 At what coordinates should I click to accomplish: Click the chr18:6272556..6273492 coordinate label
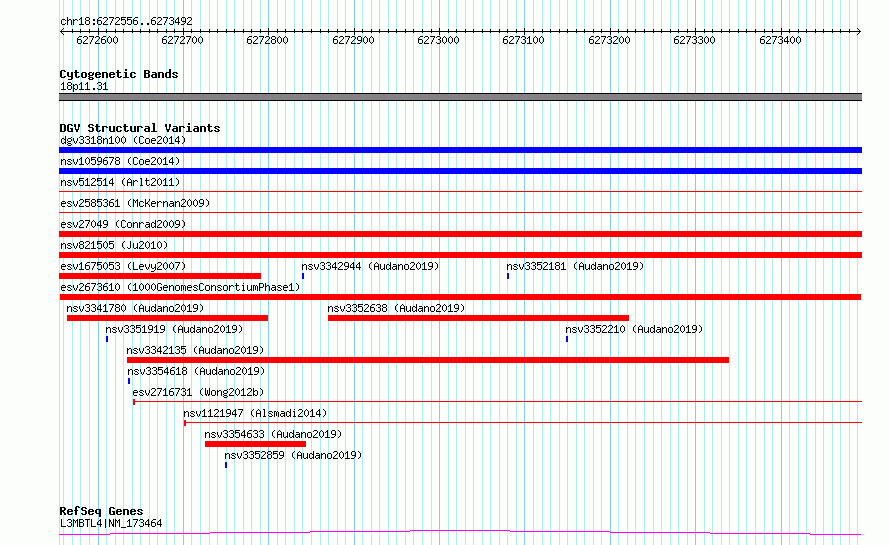click(x=126, y=21)
